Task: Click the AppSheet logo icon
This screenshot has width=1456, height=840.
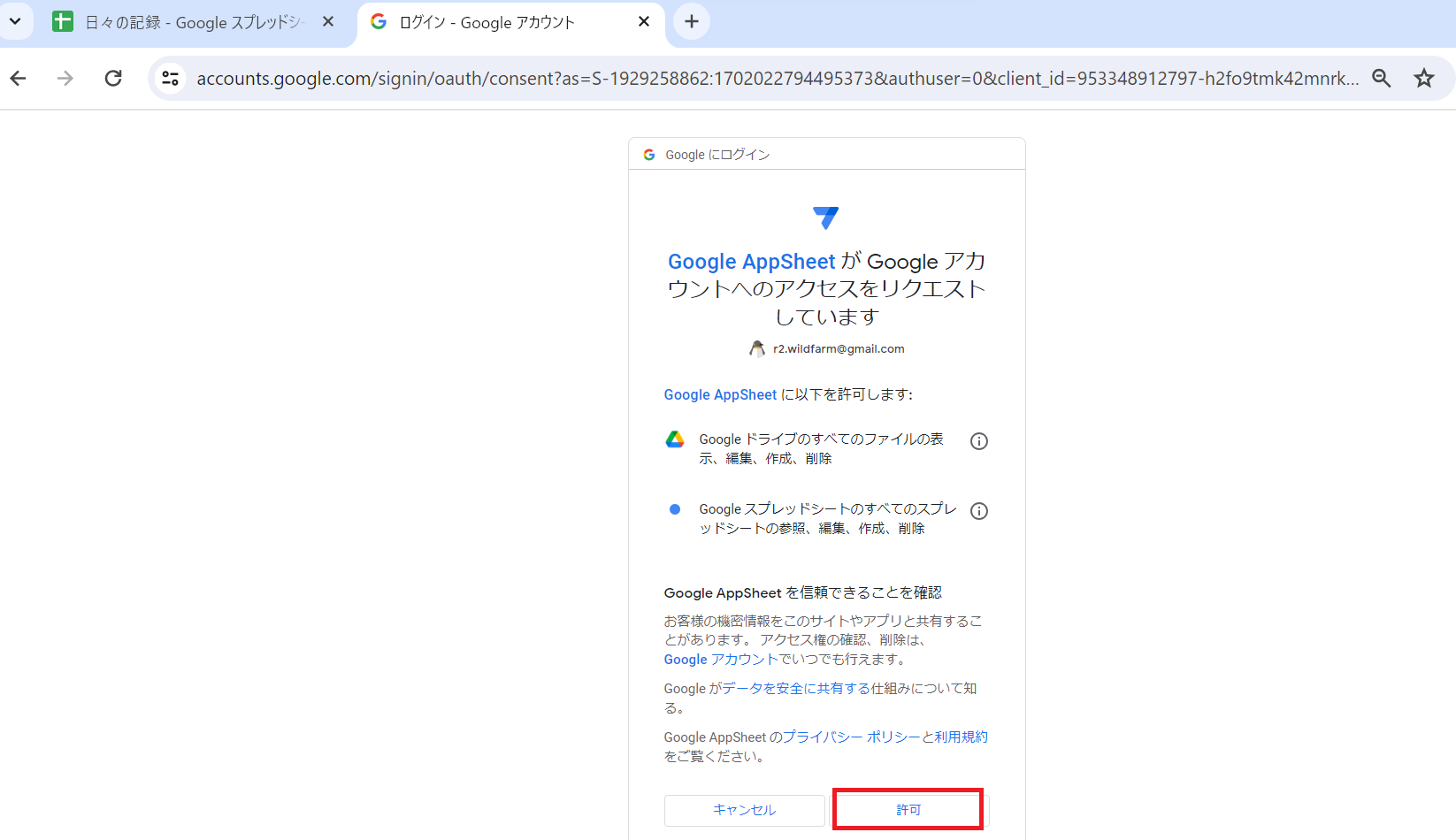Action: click(825, 217)
